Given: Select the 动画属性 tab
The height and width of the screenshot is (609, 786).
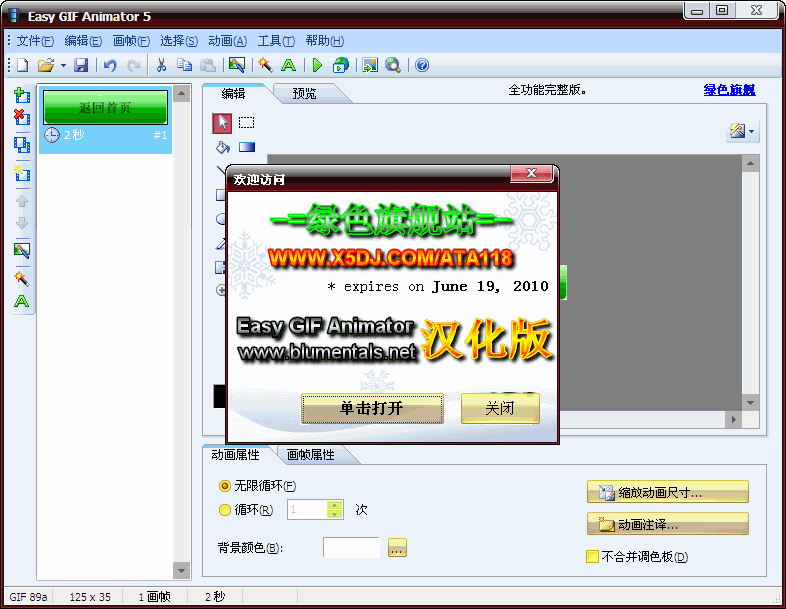Looking at the screenshot, I should point(236,455).
